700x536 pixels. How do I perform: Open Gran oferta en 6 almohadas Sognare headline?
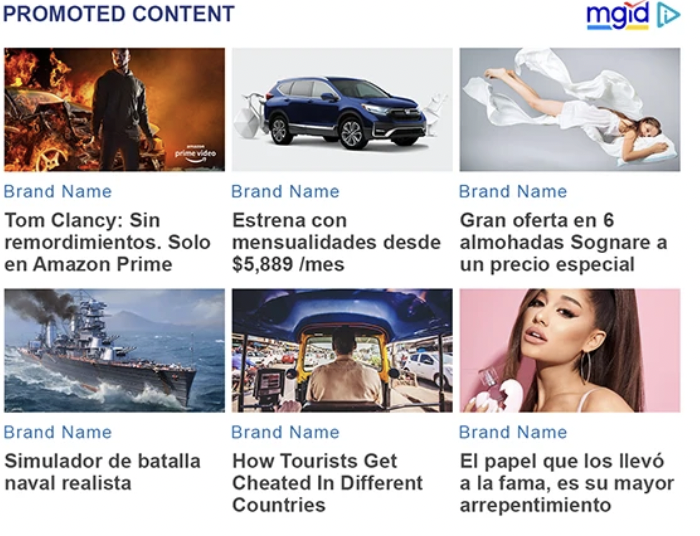(x=563, y=242)
